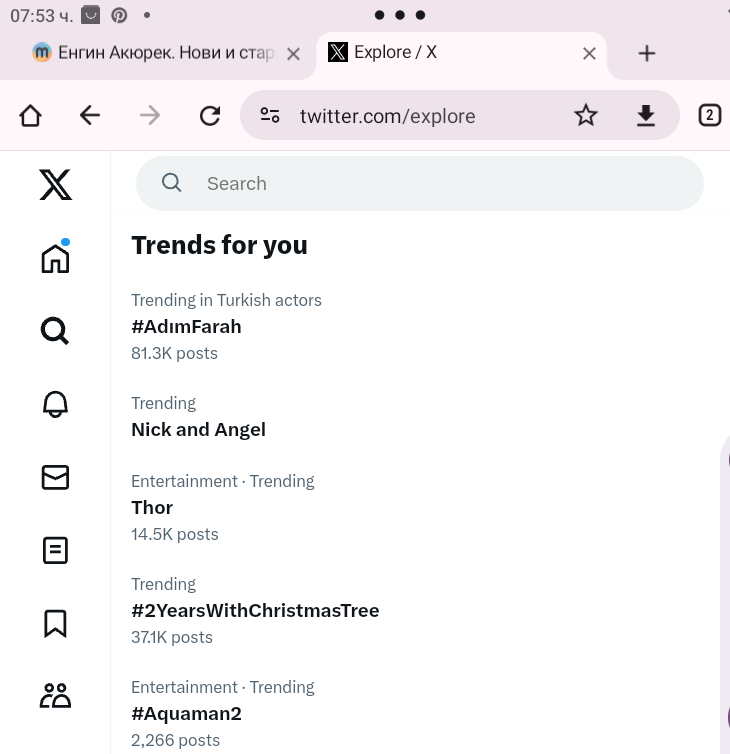Open Messages envelope icon
Viewport: 730px width, 754px height.
coord(55,477)
